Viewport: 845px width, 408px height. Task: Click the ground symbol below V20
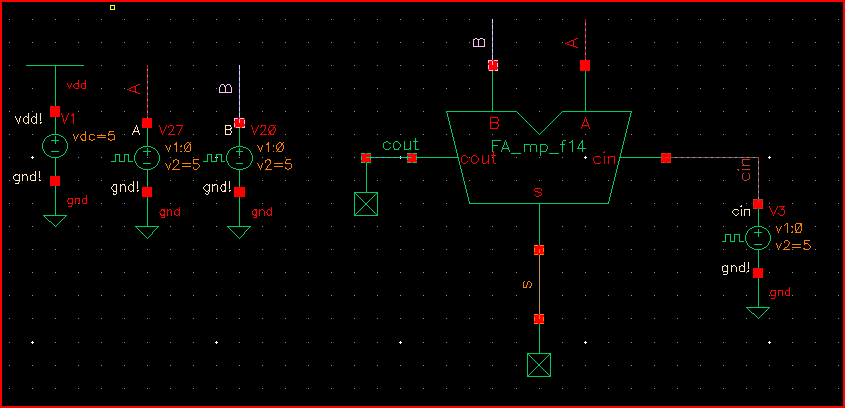coord(239,232)
